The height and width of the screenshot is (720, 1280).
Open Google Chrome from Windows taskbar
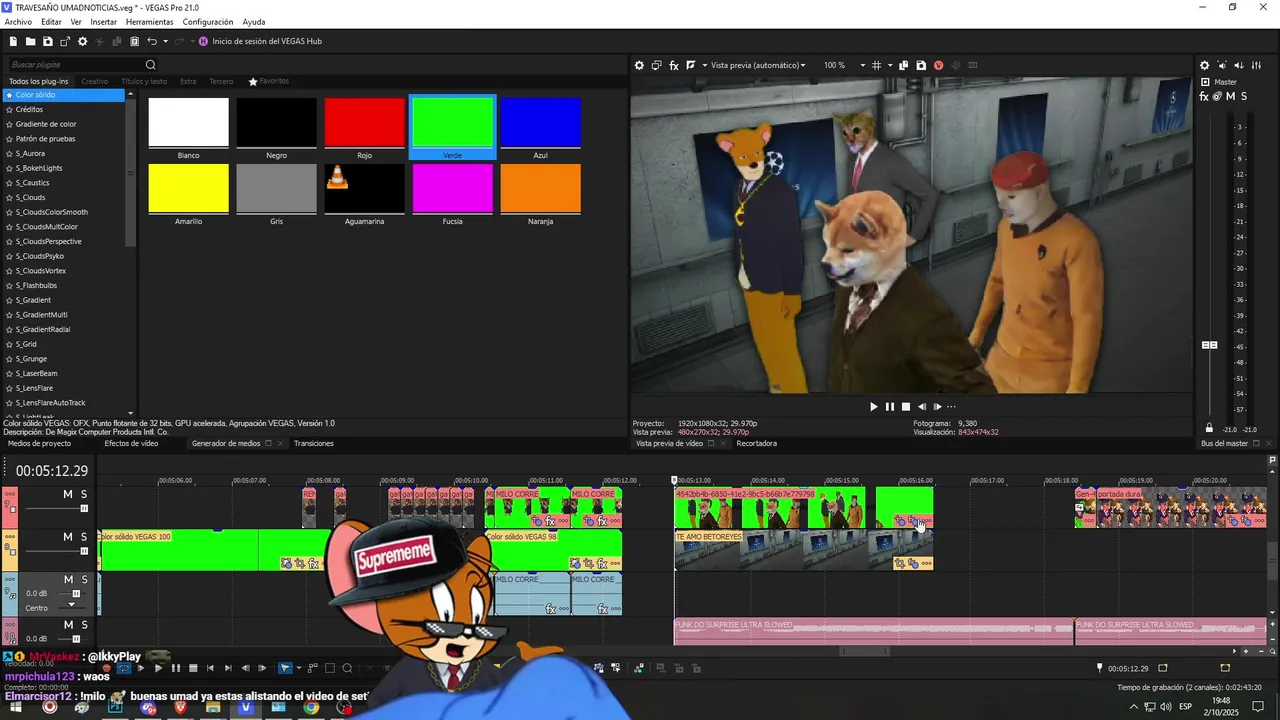[312, 708]
